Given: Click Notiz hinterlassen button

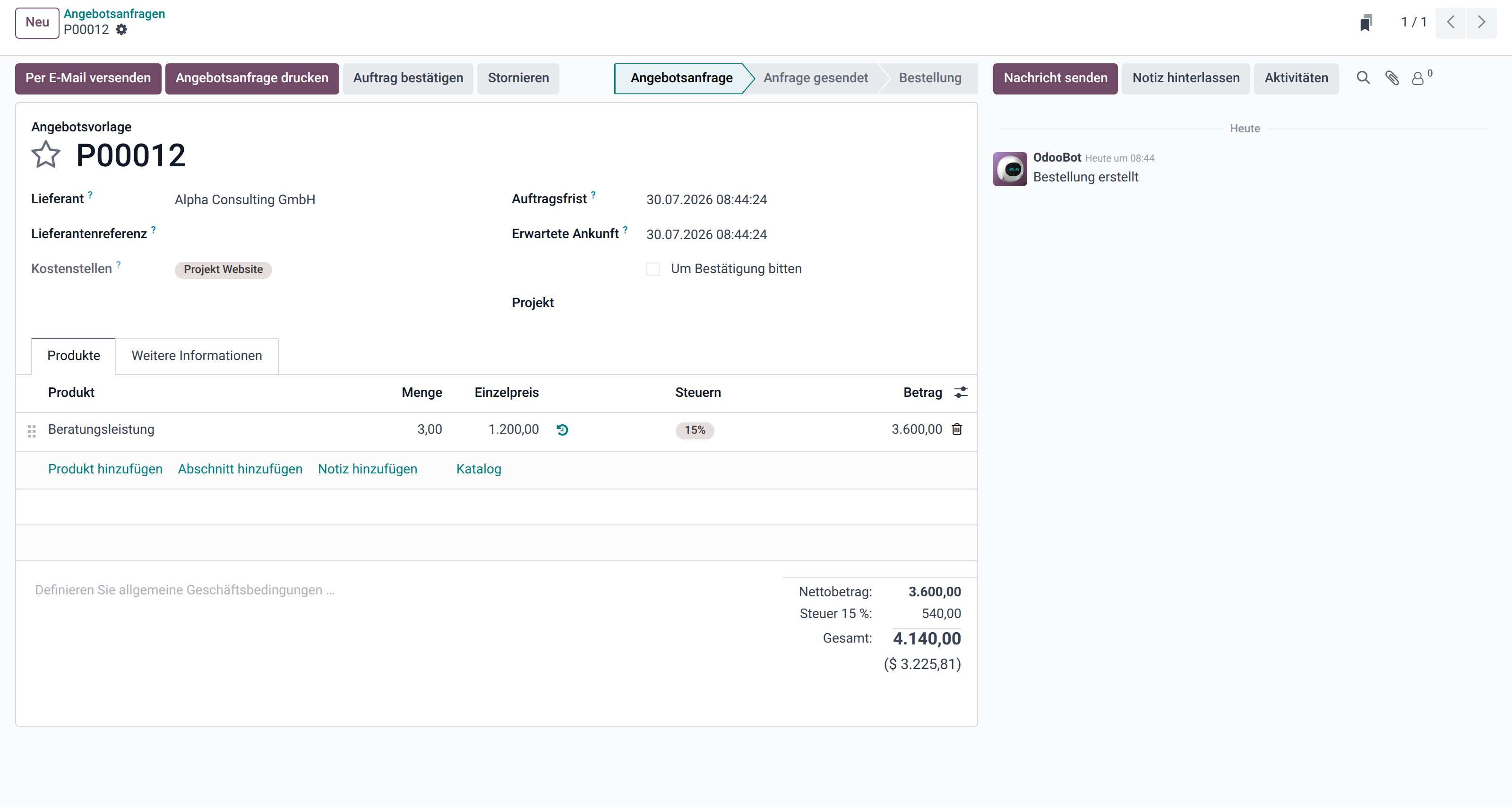Looking at the screenshot, I should point(1186,78).
